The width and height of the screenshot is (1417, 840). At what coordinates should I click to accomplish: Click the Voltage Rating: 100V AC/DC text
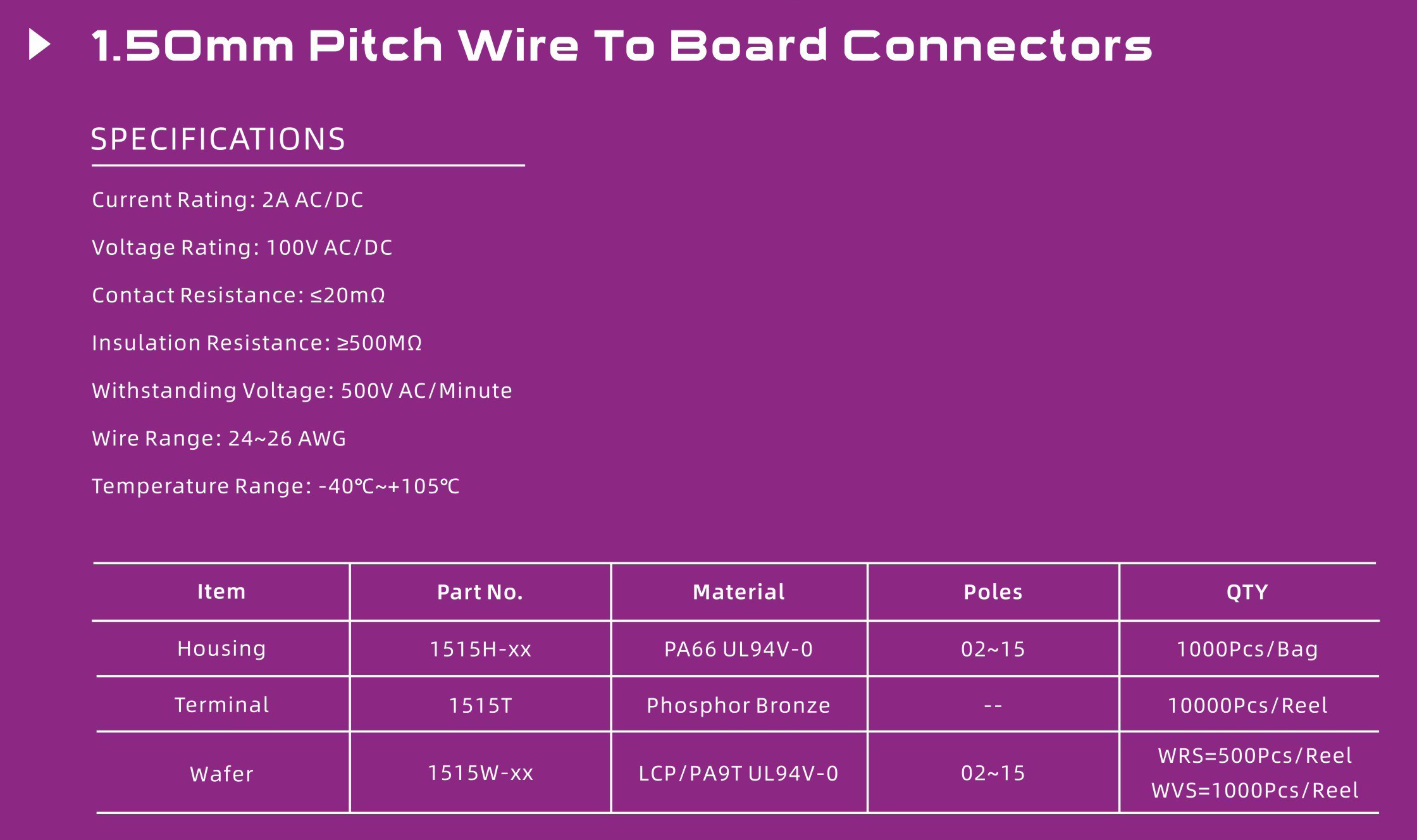(242, 247)
